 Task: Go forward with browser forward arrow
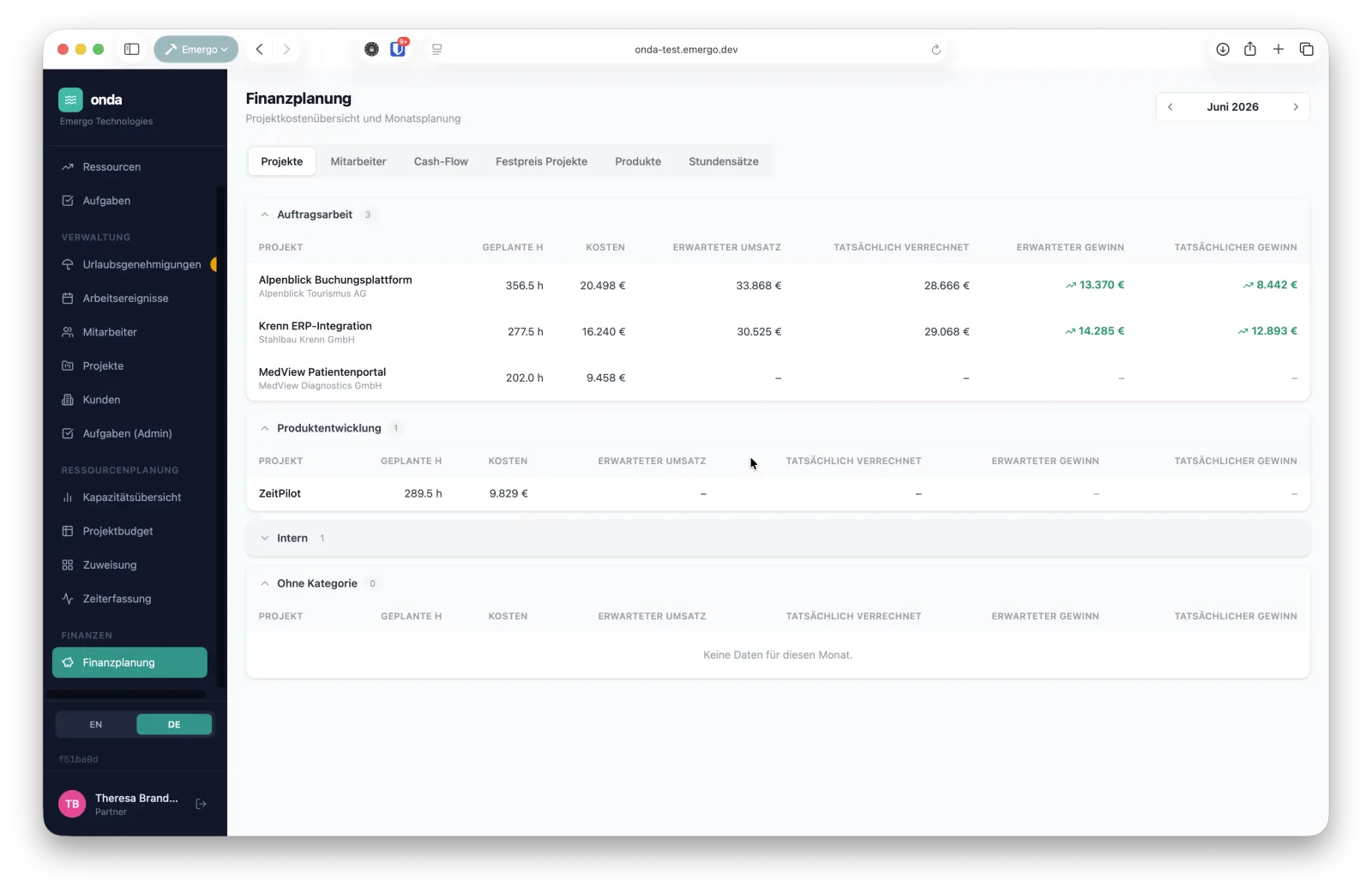[x=286, y=50]
